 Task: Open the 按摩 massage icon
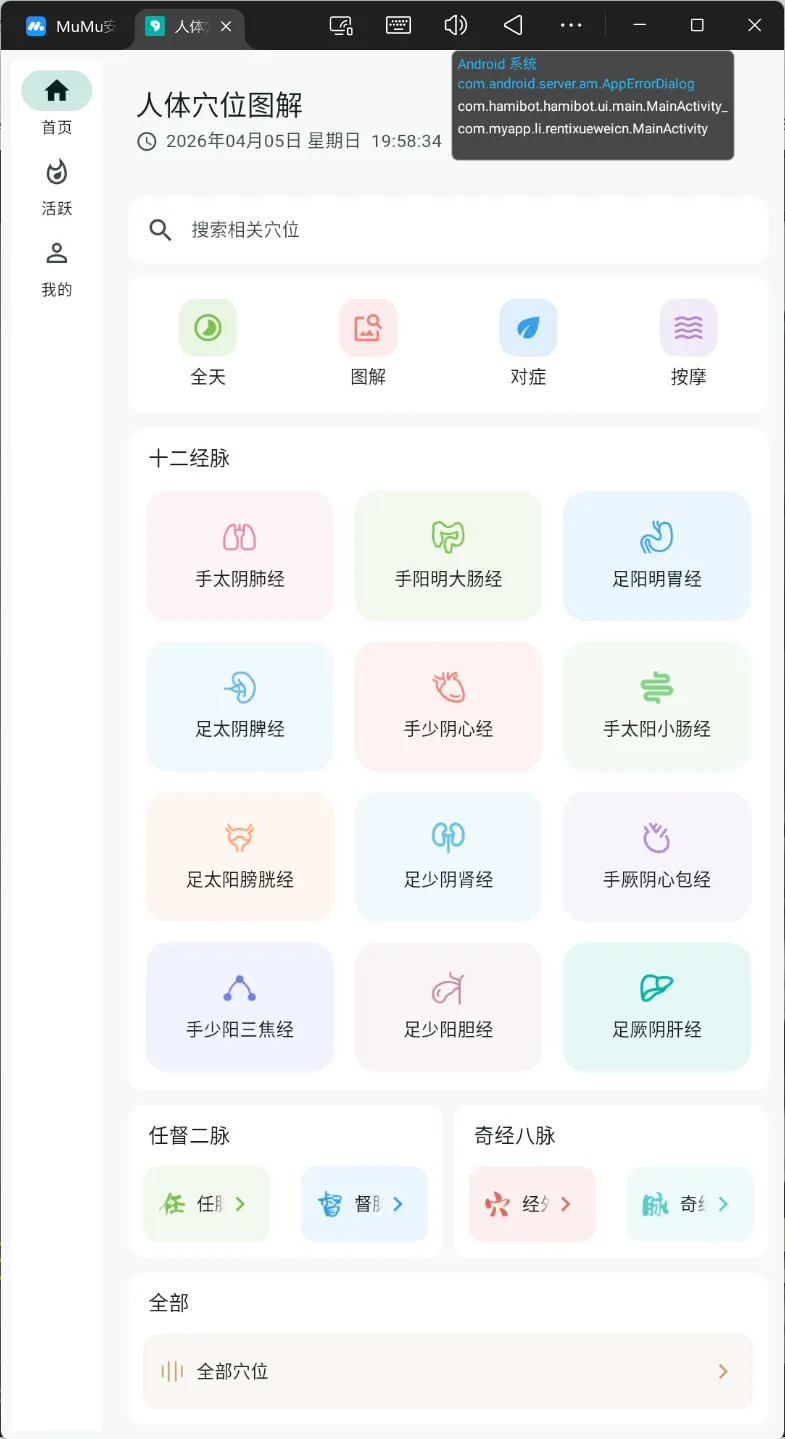(688, 328)
